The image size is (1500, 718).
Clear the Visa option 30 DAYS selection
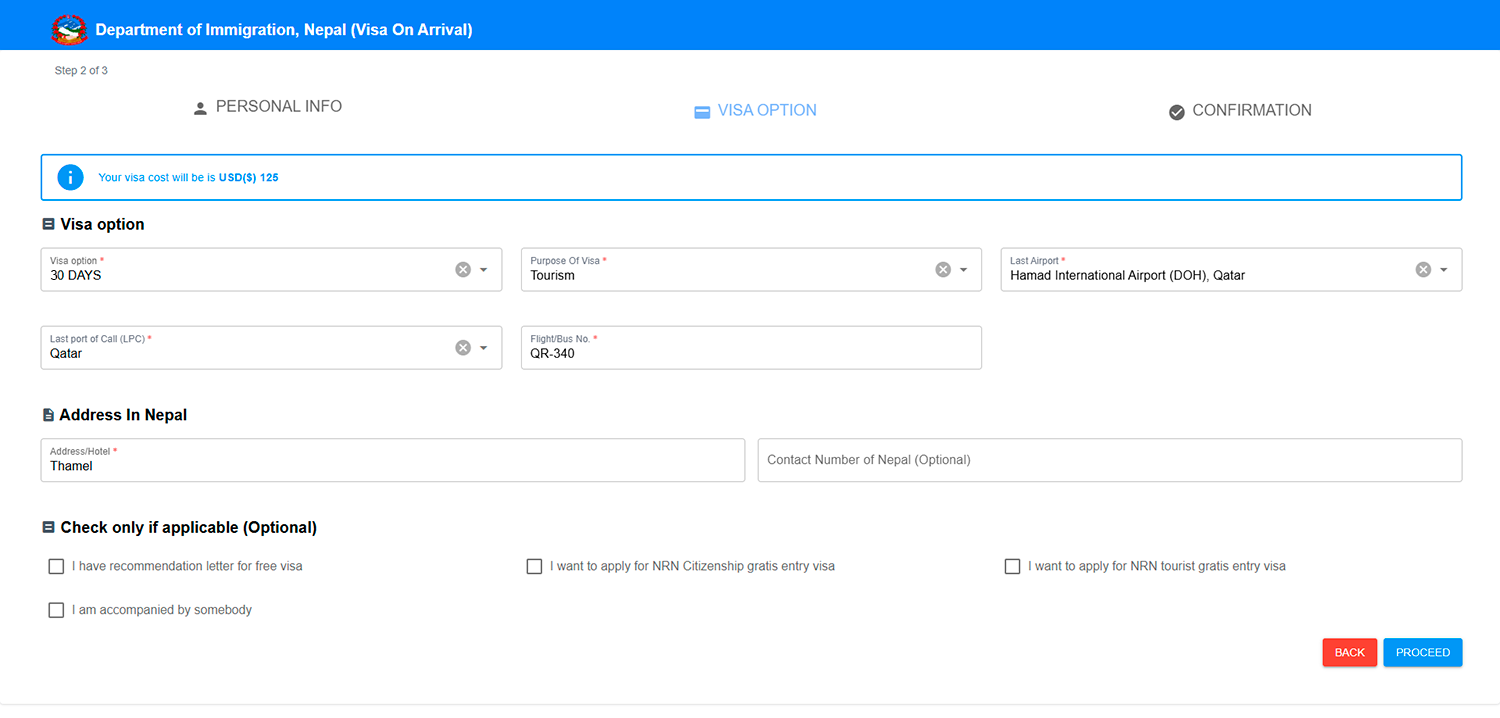tap(463, 269)
